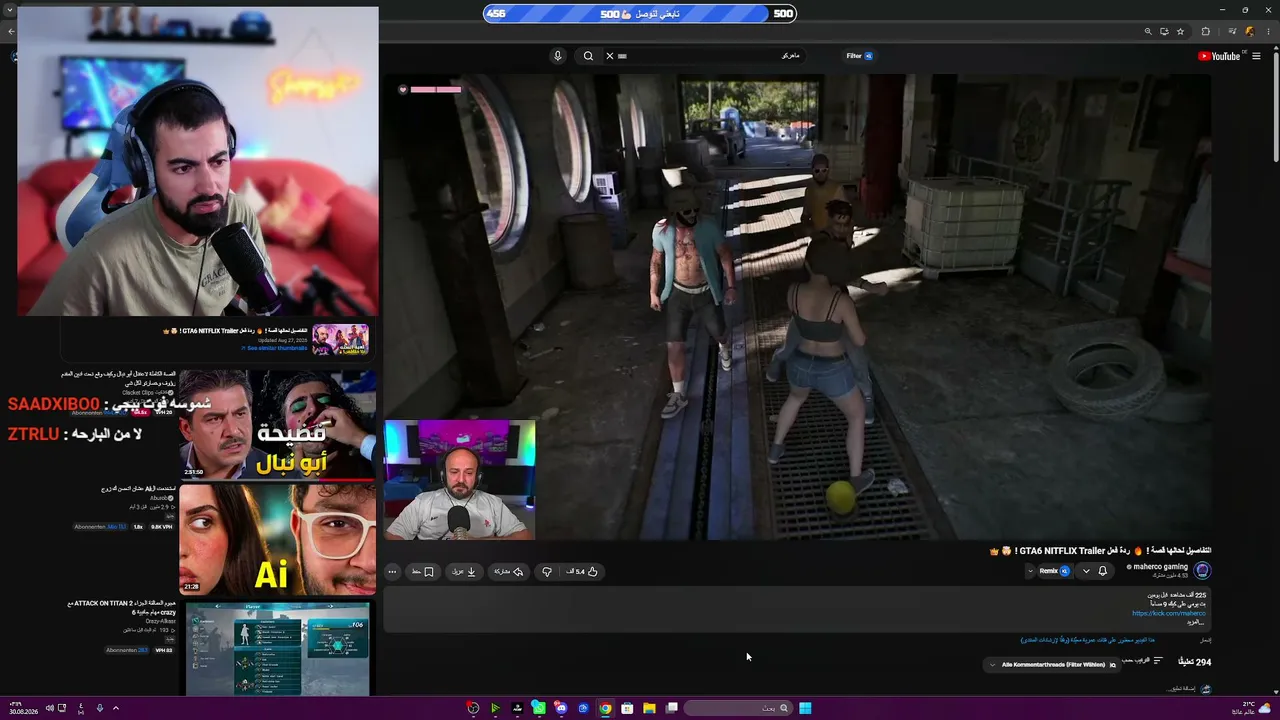Open the kick.com/maherco link in description

pyautogui.click(x=1168, y=613)
